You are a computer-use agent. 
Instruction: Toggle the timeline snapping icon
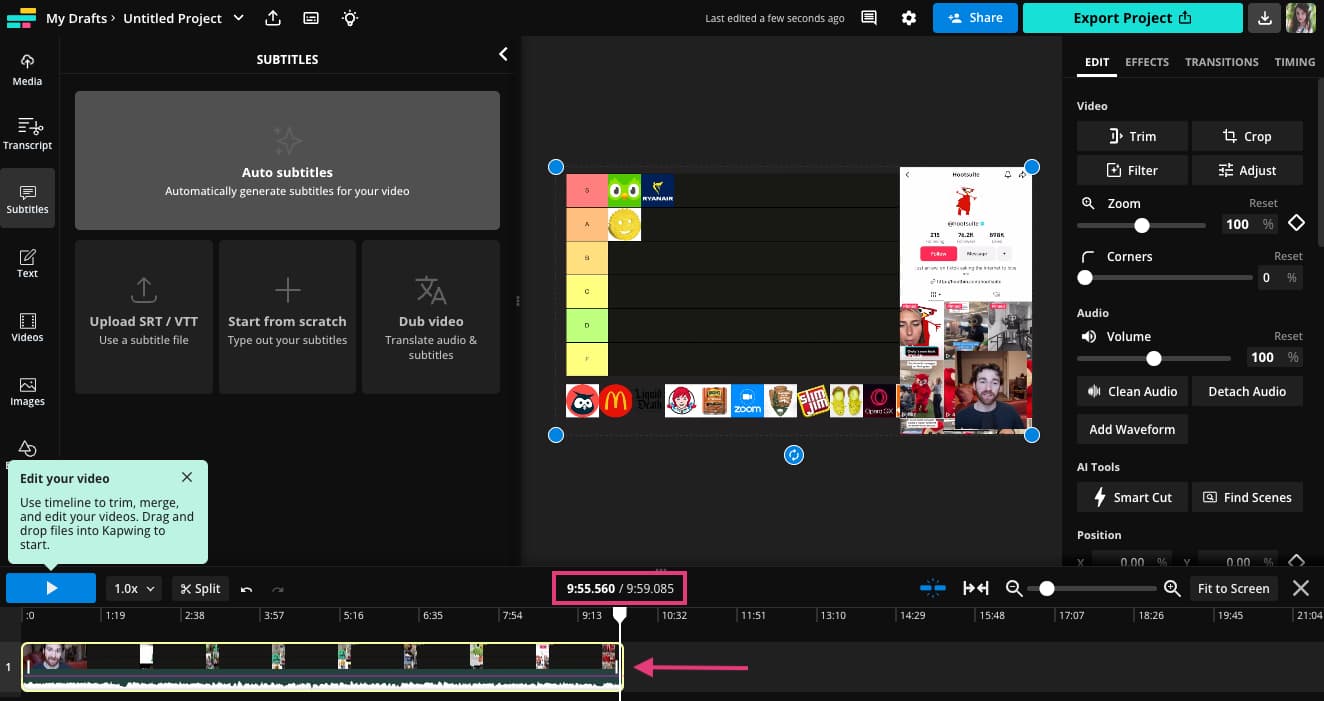(x=933, y=588)
